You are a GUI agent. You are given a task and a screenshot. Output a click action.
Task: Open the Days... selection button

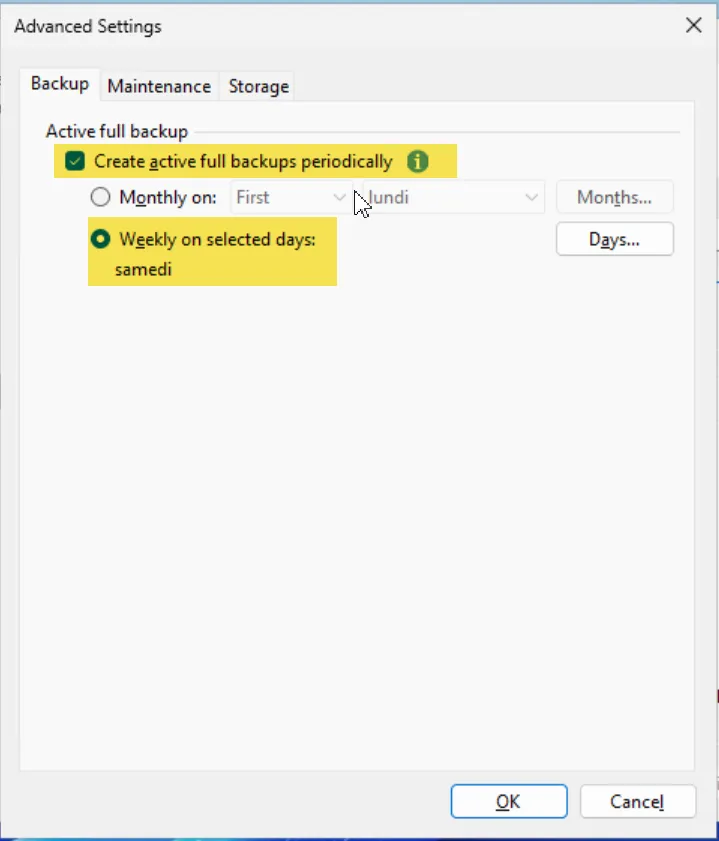pyautogui.click(x=614, y=239)
